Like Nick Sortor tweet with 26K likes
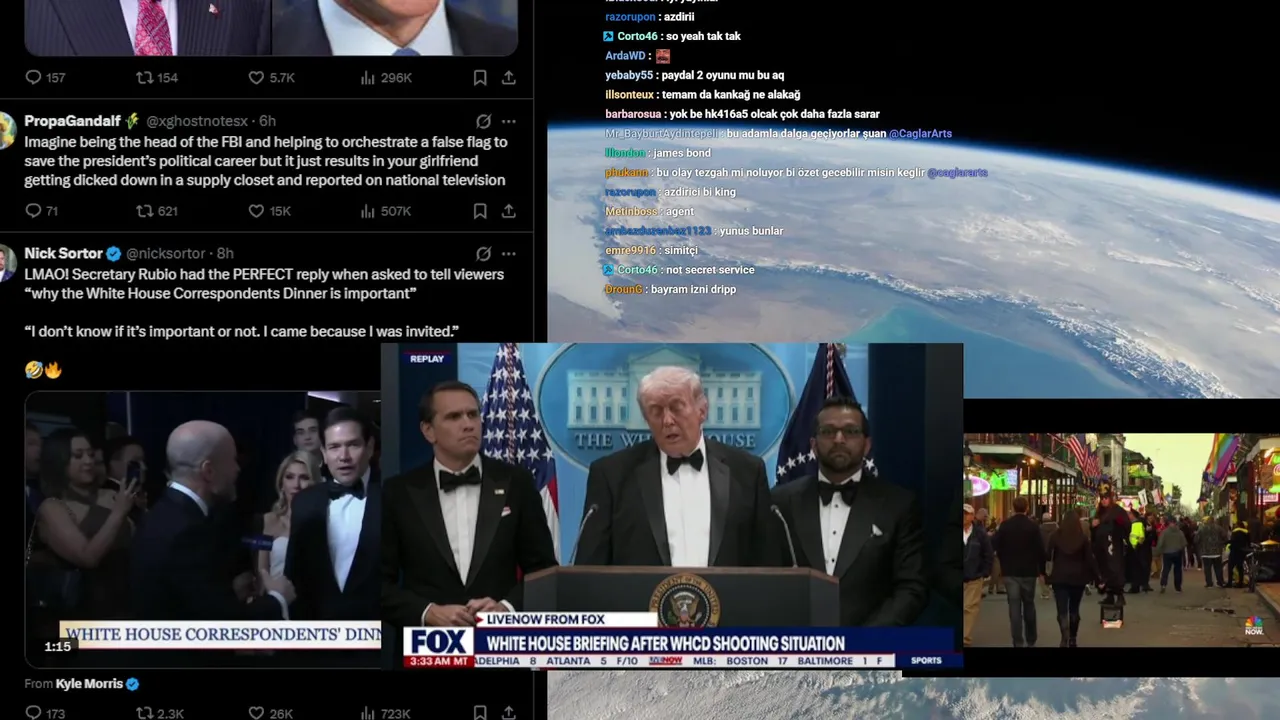This screenshot has width=1280, height=720. 270,713
